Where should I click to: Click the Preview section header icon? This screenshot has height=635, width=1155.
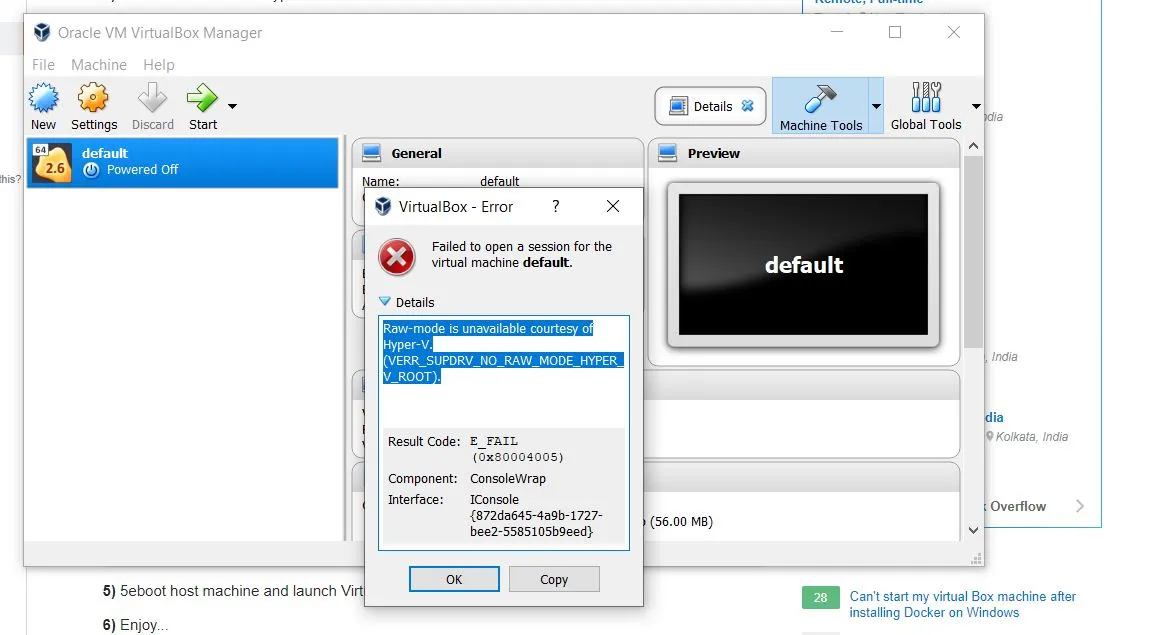pyautogui.click(x=667, y=153)
